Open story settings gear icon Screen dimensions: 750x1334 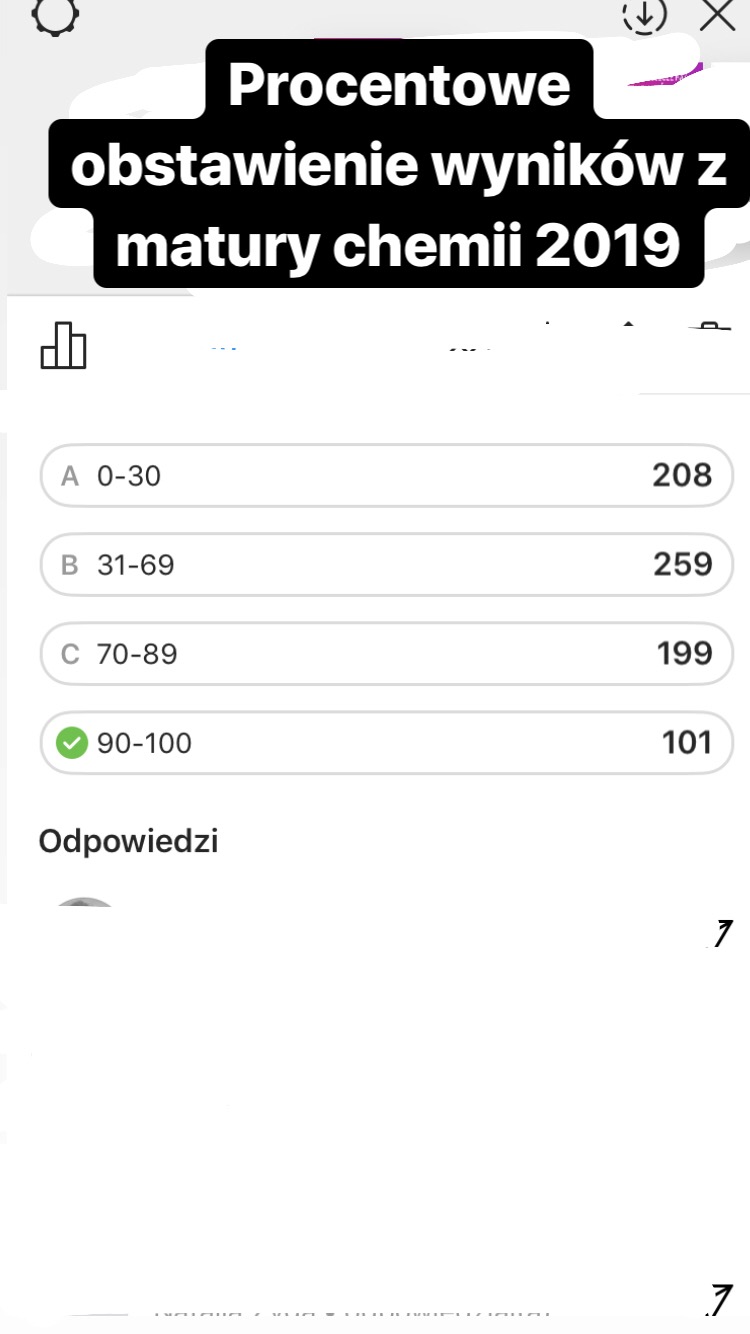55,14
